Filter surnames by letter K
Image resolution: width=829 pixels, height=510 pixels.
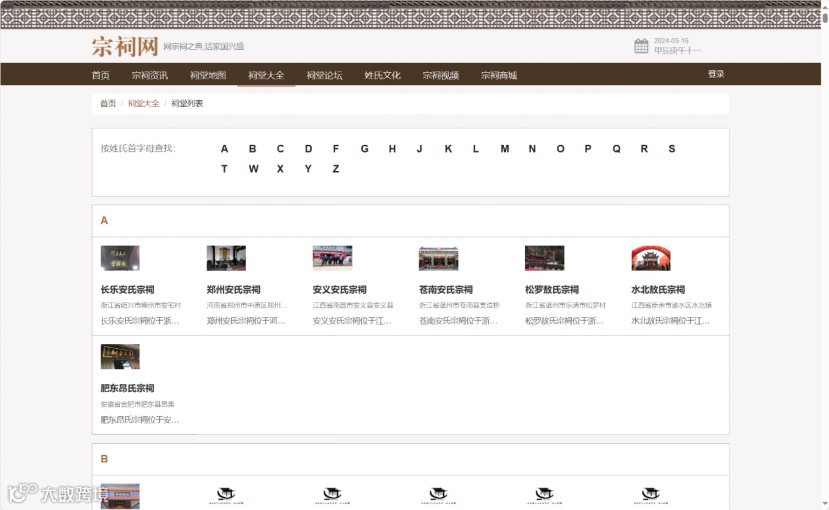click(x=448, y=149)
